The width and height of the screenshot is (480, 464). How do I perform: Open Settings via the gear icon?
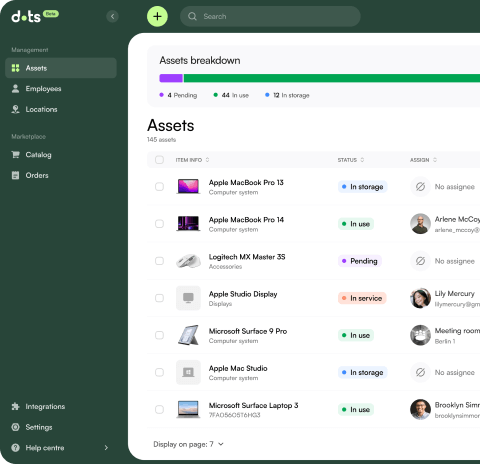pyautogui.click(x=15, y=427)
